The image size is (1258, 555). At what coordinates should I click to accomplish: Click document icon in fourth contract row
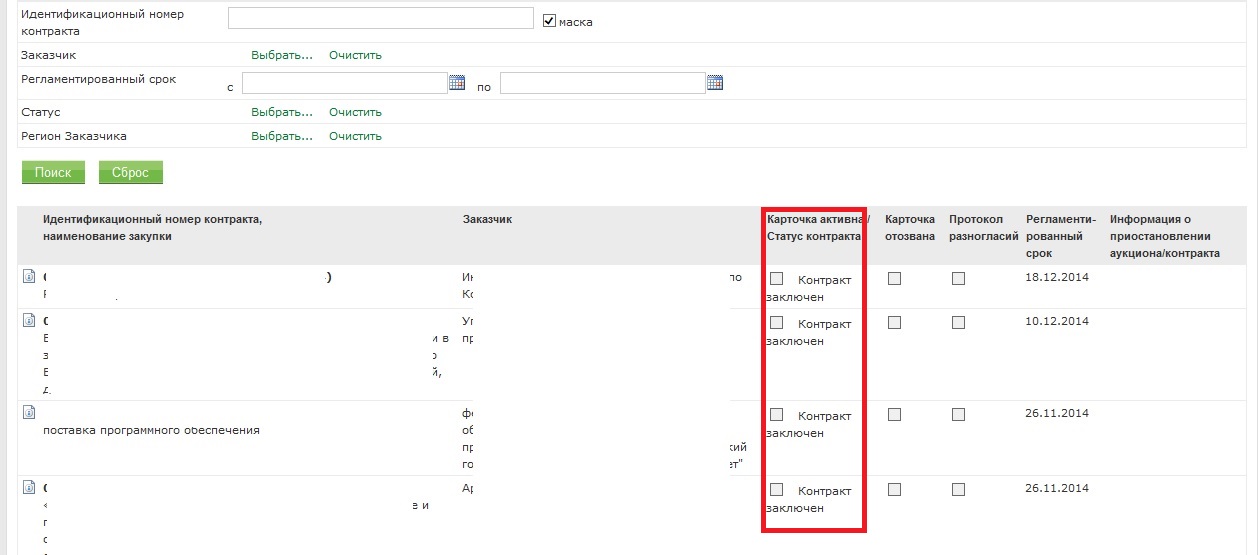tap(29, 488)
